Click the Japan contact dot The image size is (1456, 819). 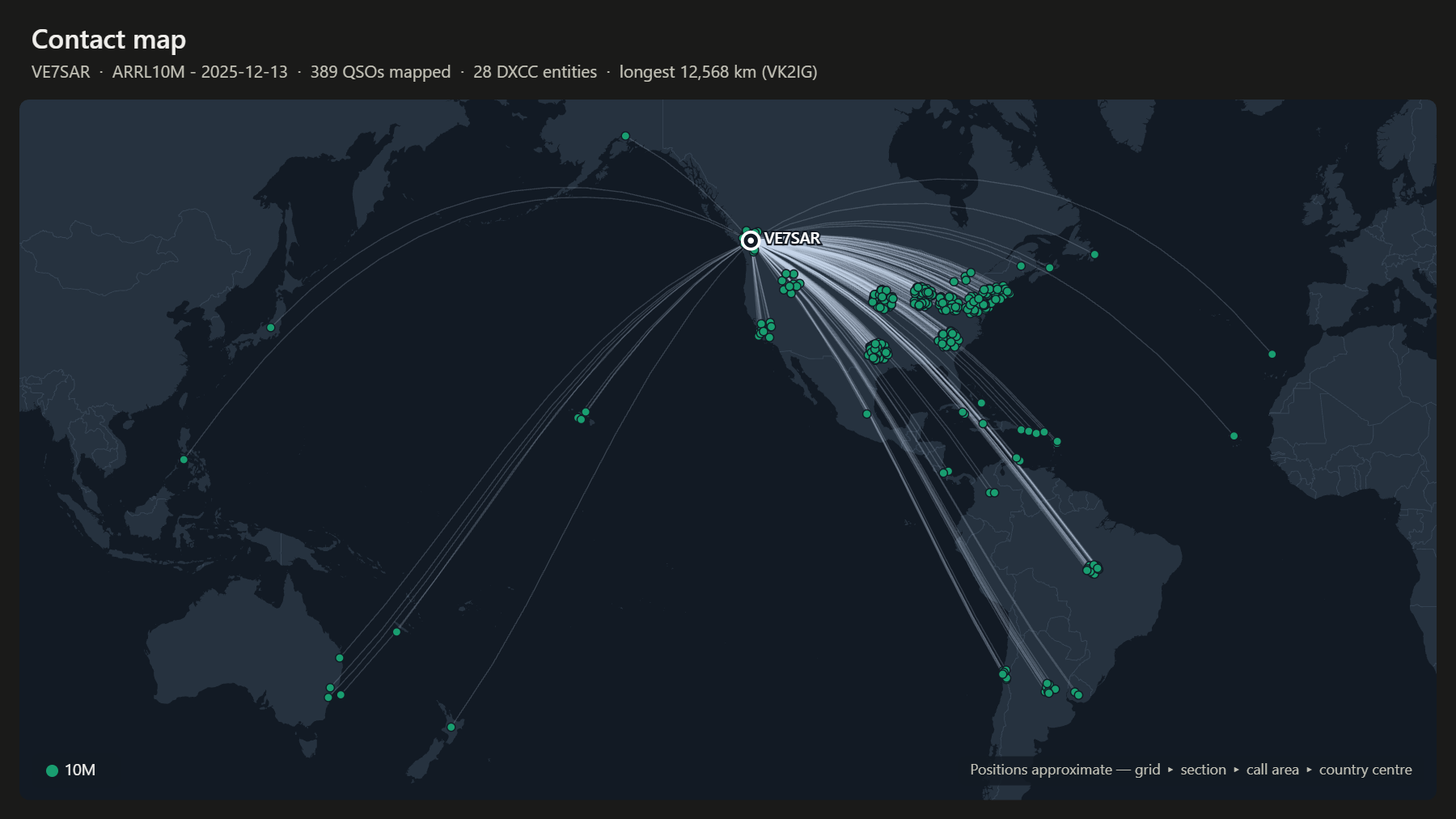(x=271, y=328)
